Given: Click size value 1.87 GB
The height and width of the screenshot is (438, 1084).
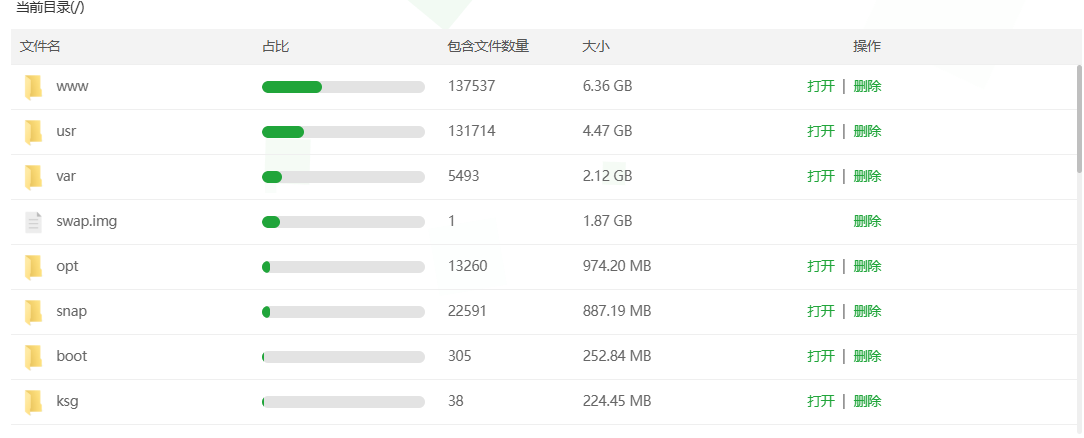Looking at the screenshot, I should [x=607, y=221].
